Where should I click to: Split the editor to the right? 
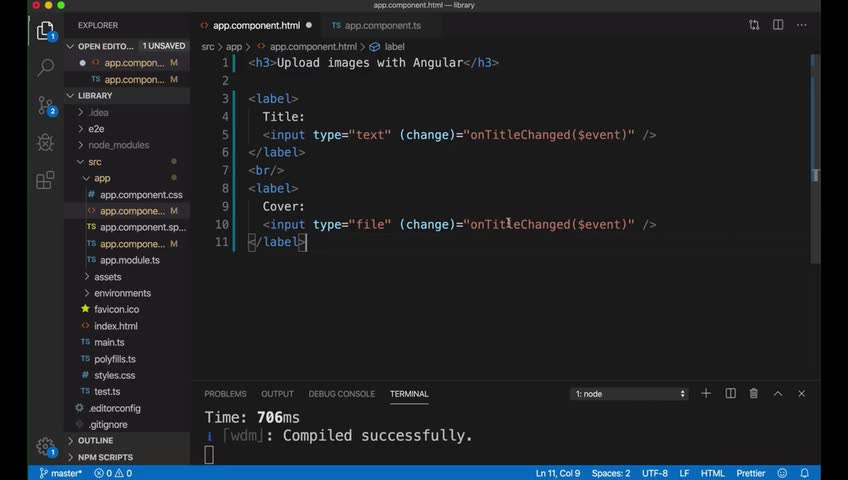(x=778, y=25)
